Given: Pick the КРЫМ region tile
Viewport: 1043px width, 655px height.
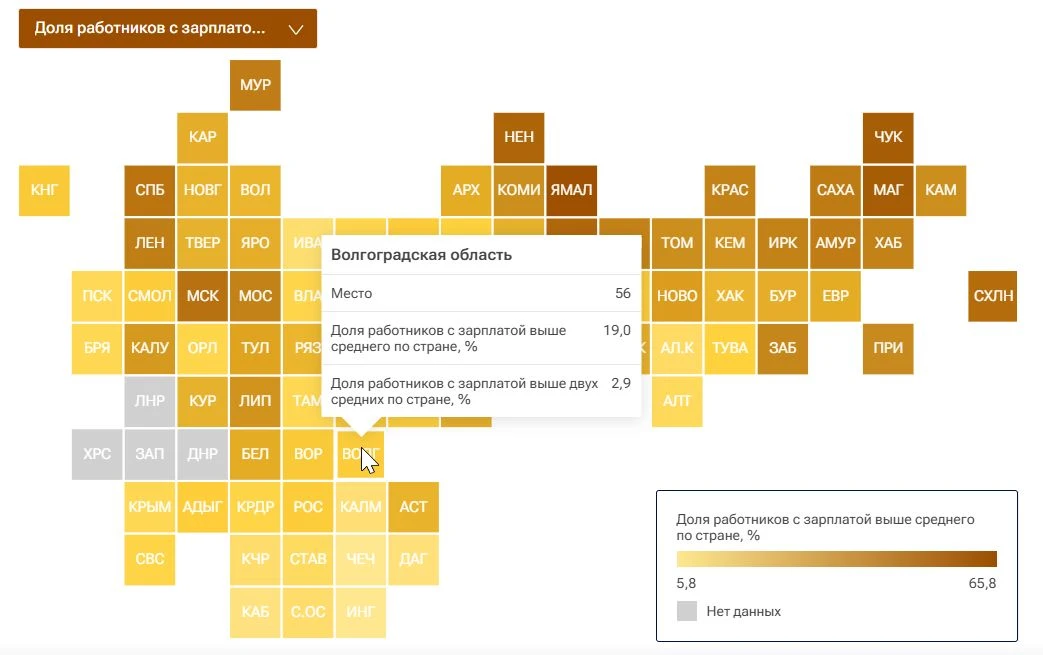Looking at the screenshot, I should tap(150, 507).
